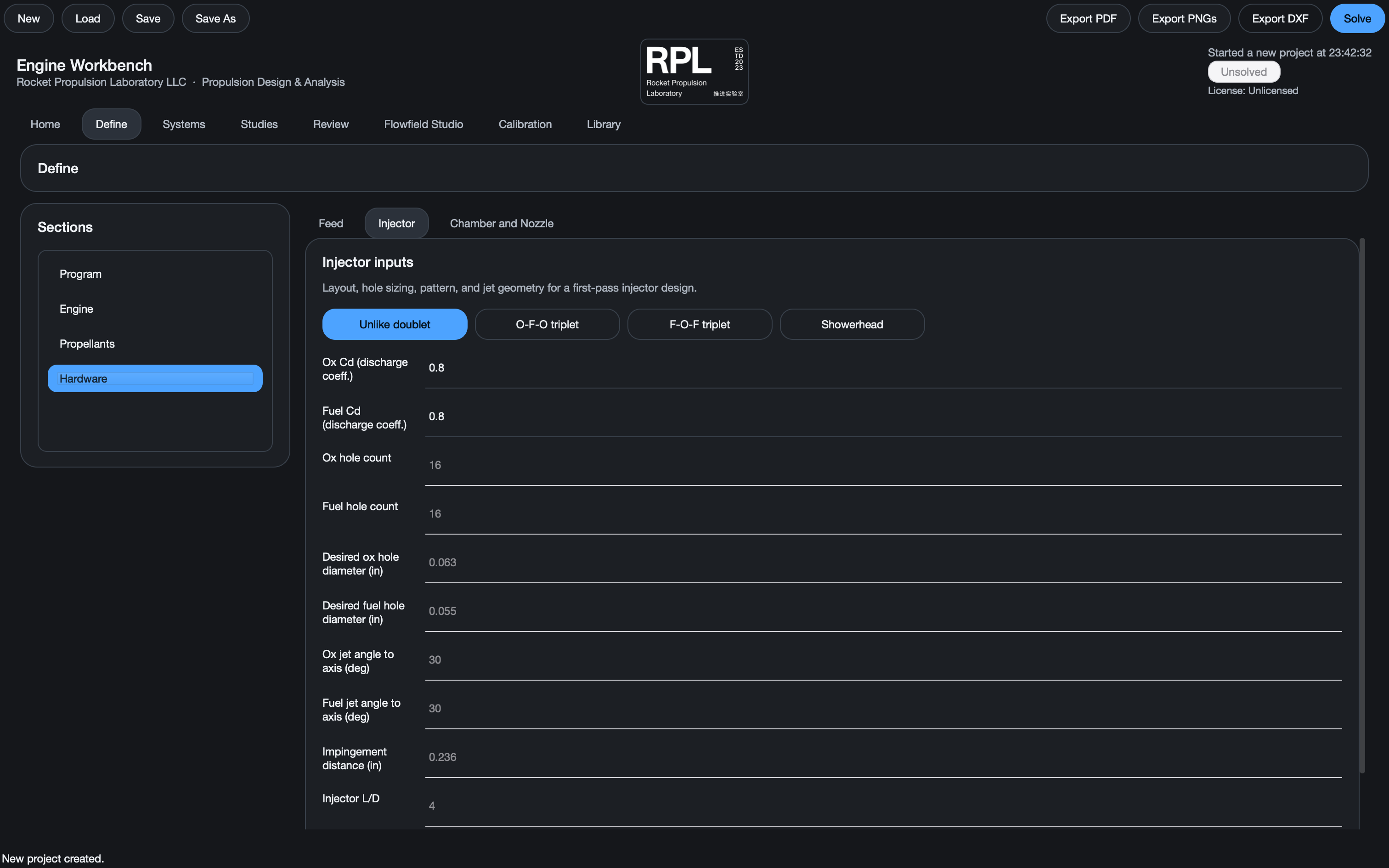
Task: Select the F-O-F triplet injector type
Action: click(x=700, y=324)
